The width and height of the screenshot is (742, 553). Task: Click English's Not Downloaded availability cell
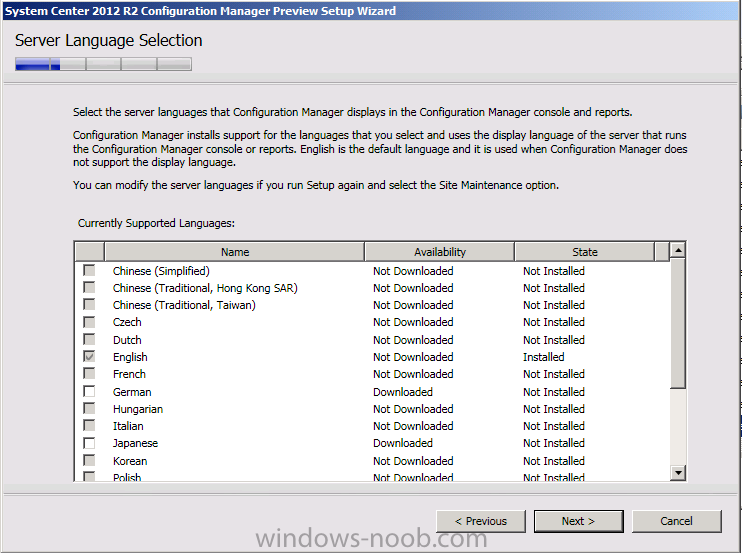tap(413, 357)
